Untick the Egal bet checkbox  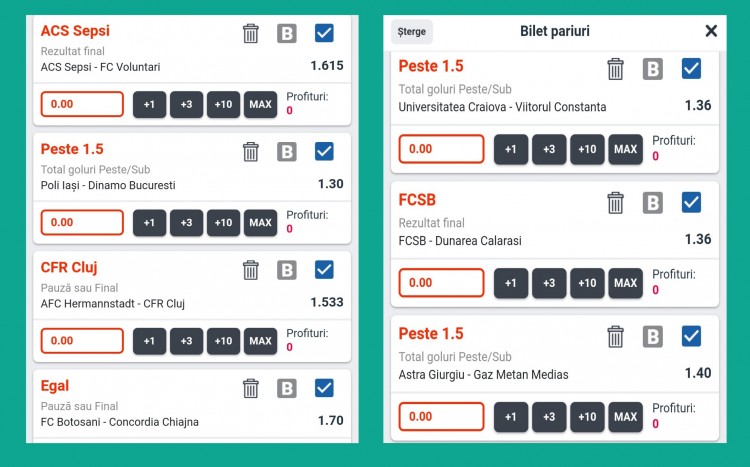coord(324,387)
